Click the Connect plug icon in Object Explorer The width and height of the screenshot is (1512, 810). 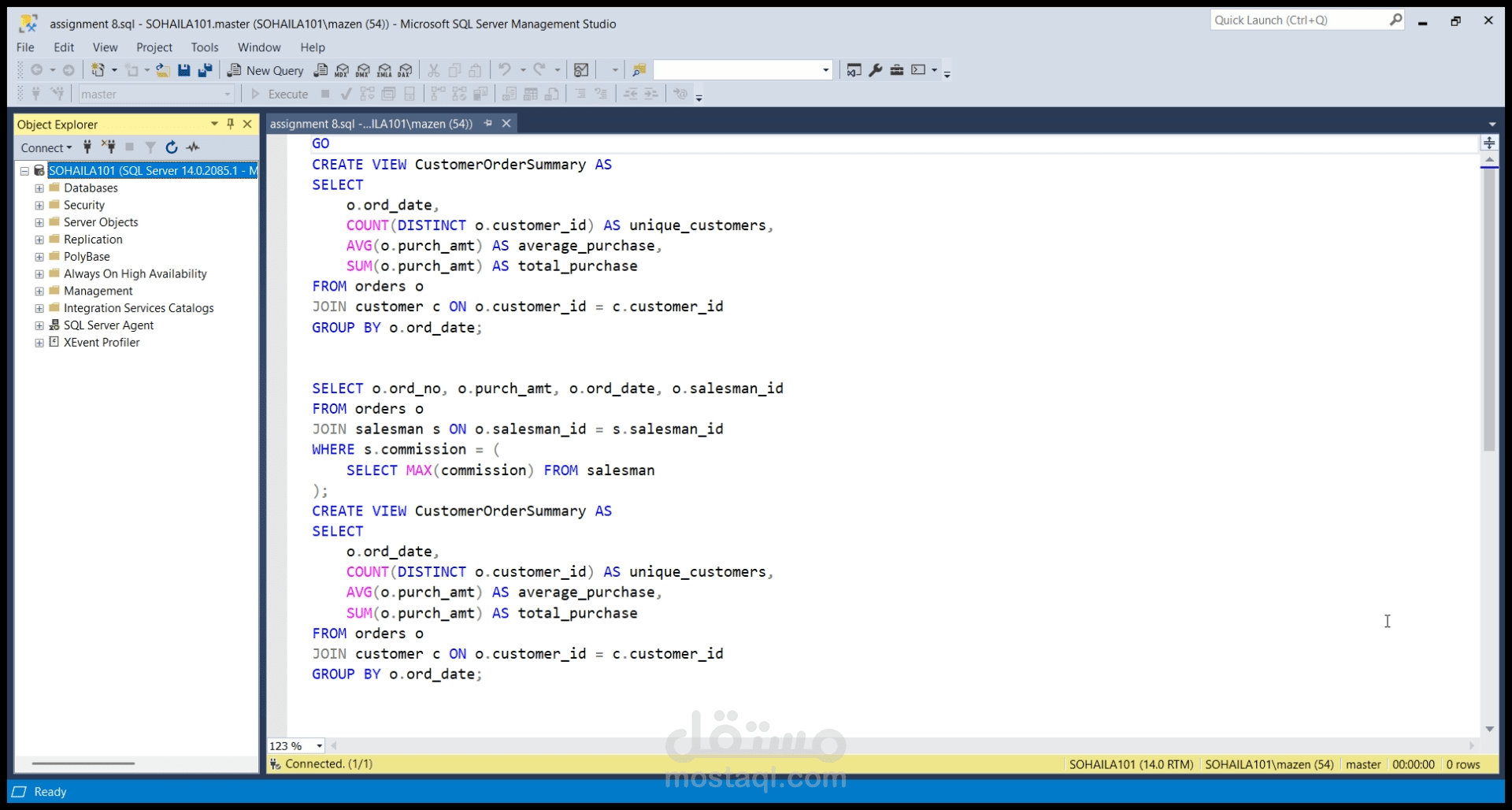87,147
